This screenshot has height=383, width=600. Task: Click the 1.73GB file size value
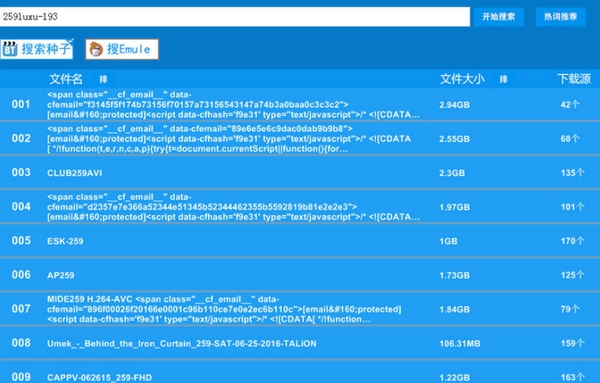pyautogui.click(x=455, y=275)
